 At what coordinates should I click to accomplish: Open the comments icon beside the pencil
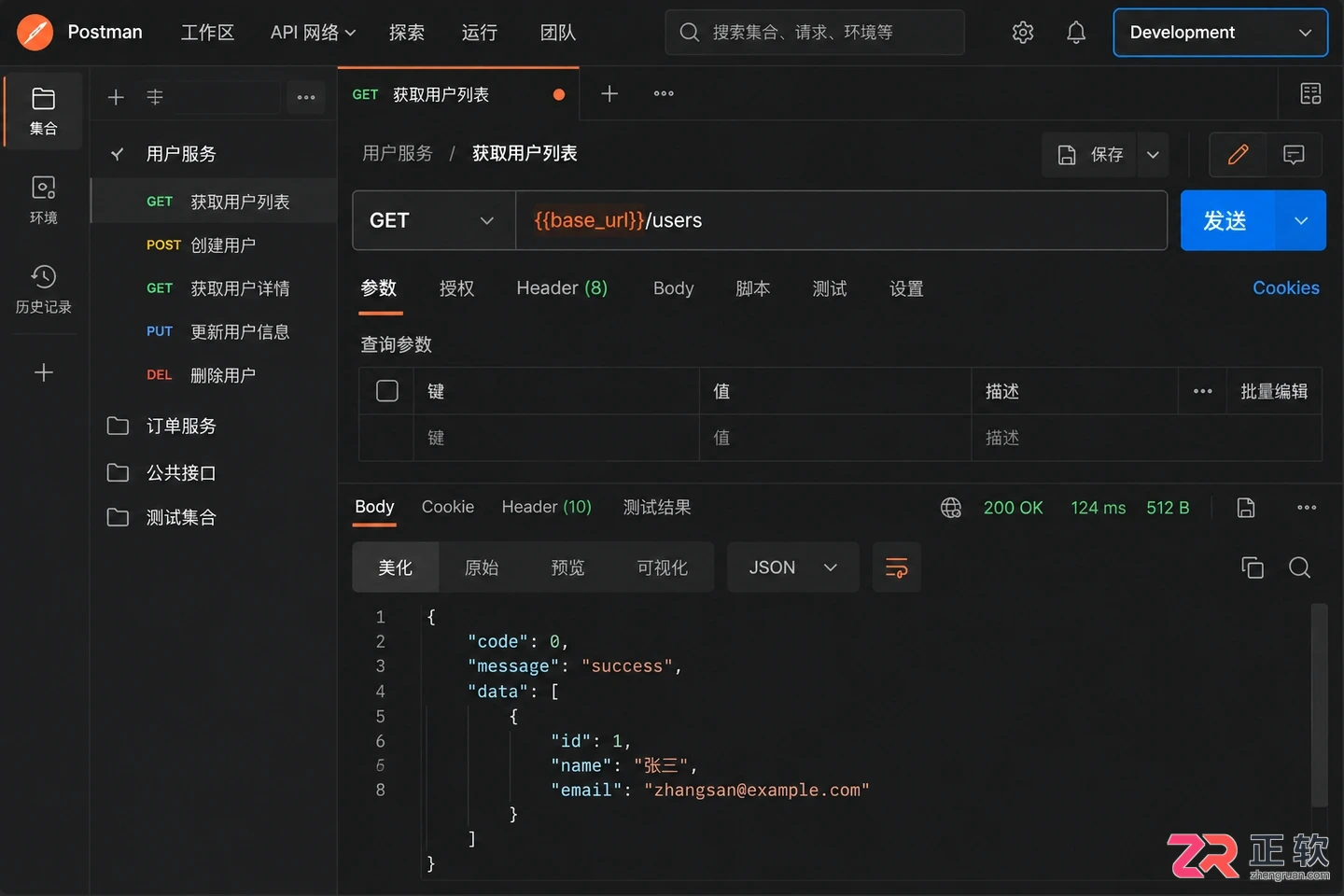click(1294, 155)
